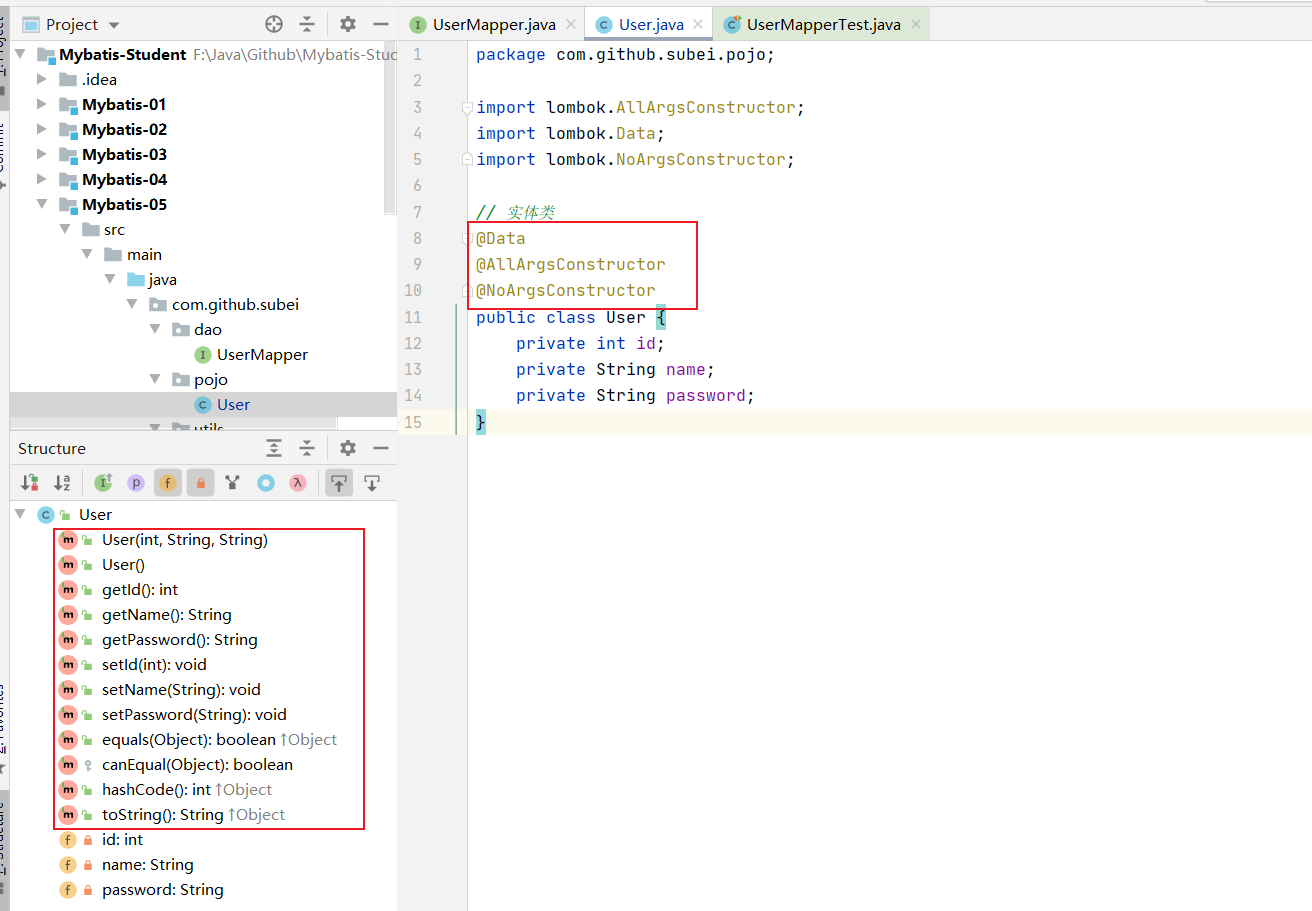Screen dimensions: 1312x911
Task: Click Select Opened File crosshair icon in Project panel
Action: point(274,24)
